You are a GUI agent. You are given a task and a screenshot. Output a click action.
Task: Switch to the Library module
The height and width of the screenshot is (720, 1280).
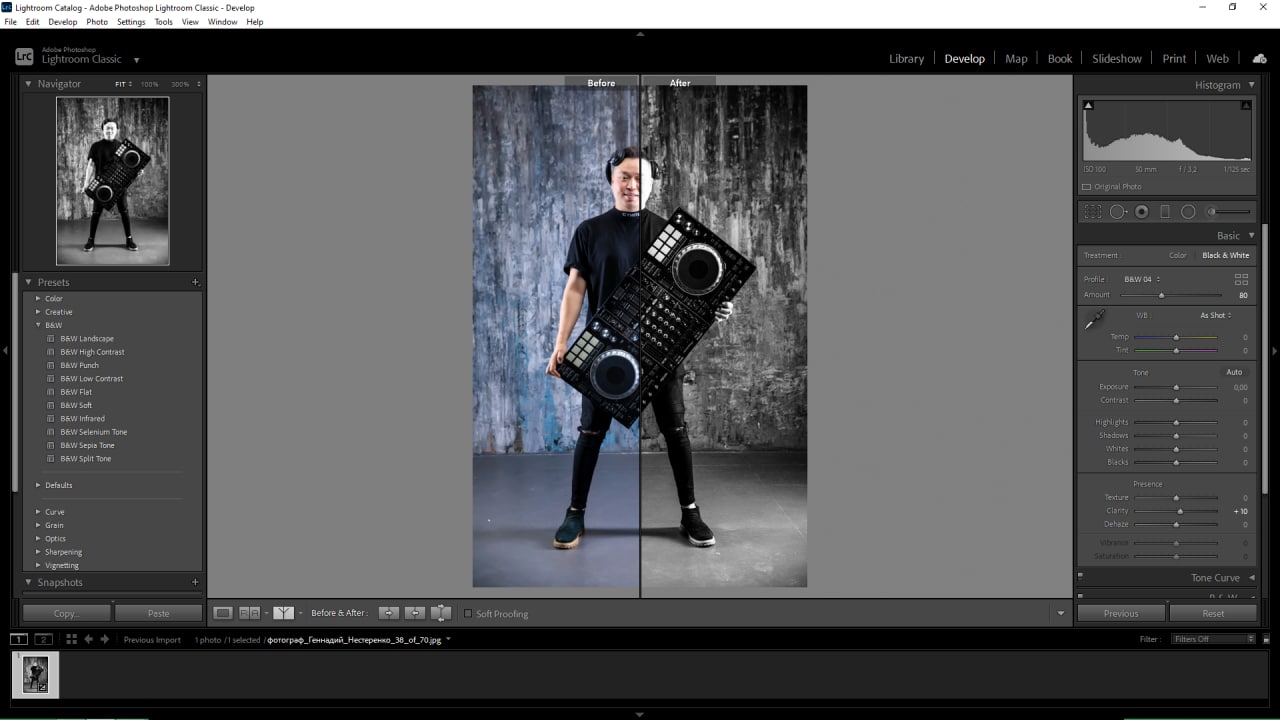(906, 59)
